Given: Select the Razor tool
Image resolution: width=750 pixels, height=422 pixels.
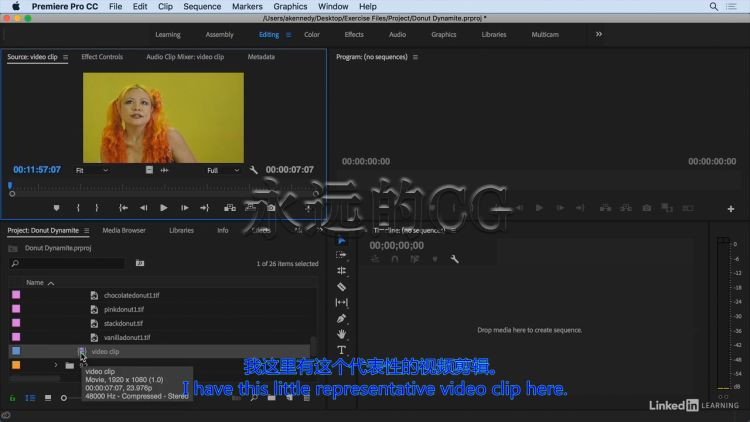Looking at the screenshot, I should [x=342, y=287].
